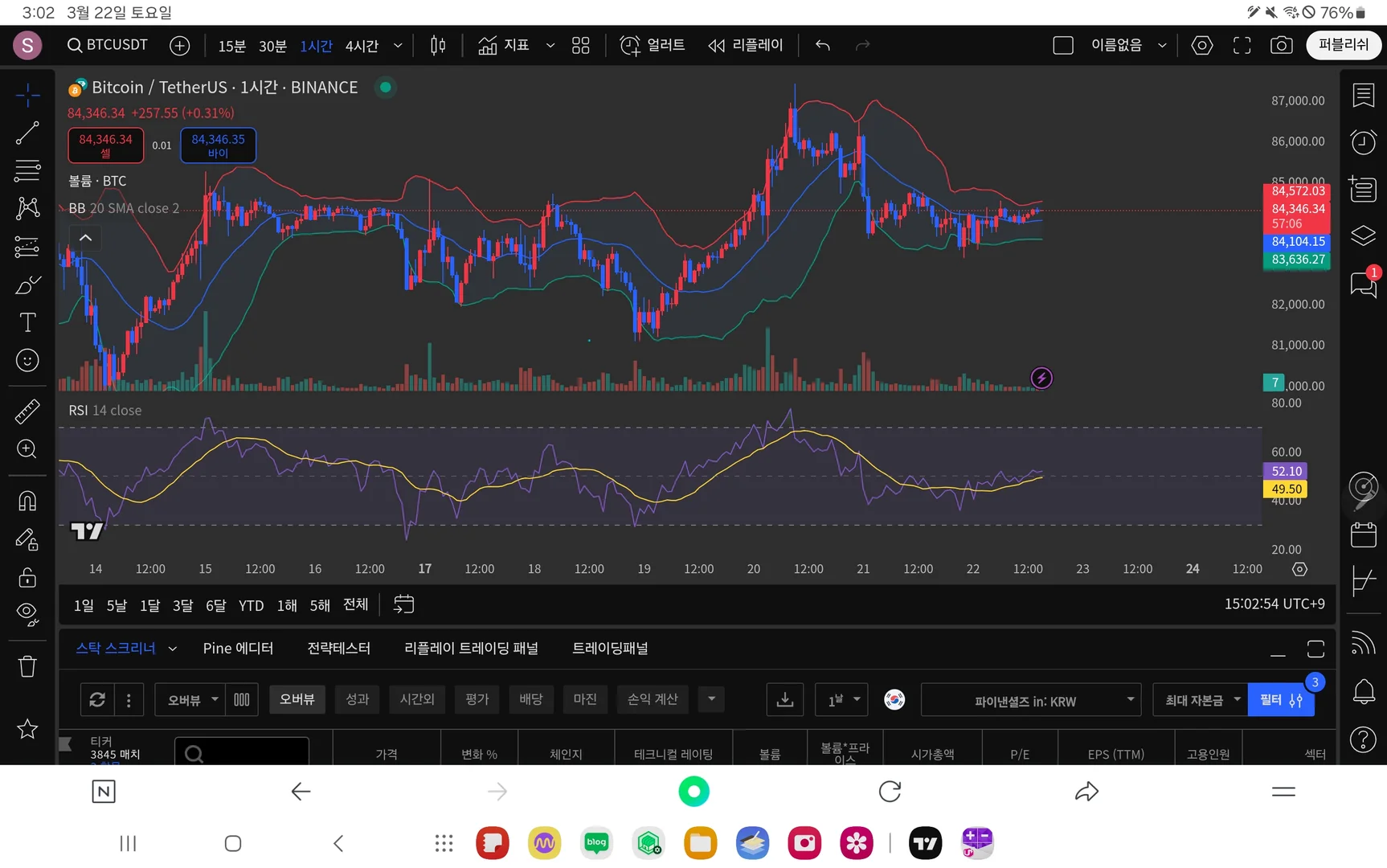Image resolution: width=1387 pixels, height=868 pixels.
Task: Take a chart snapshot with camera icon
Action: (1281, 46)
